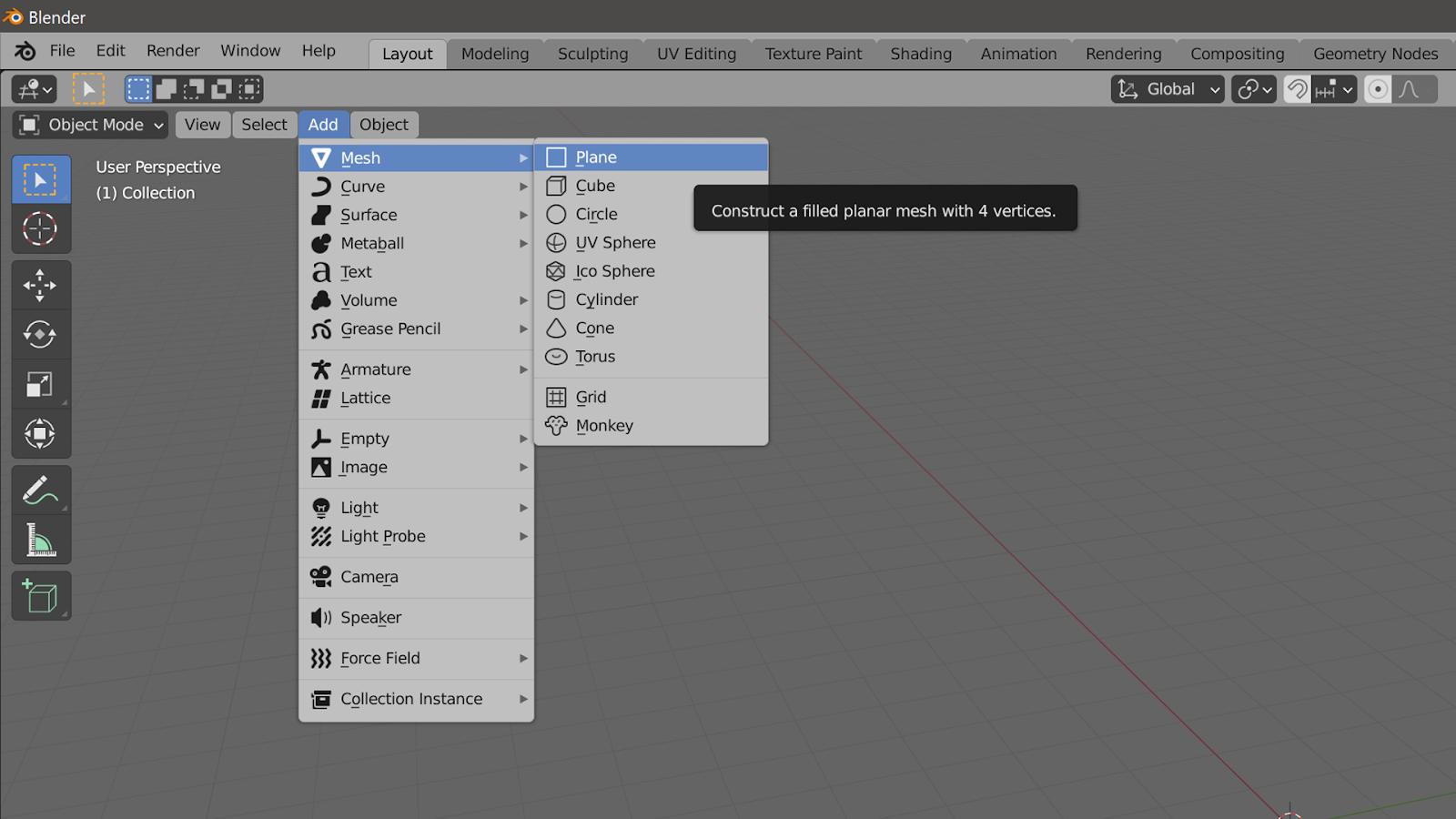Open the View menu in viewport header
The height and width of the screenshot is (819, 1456).
202,125
